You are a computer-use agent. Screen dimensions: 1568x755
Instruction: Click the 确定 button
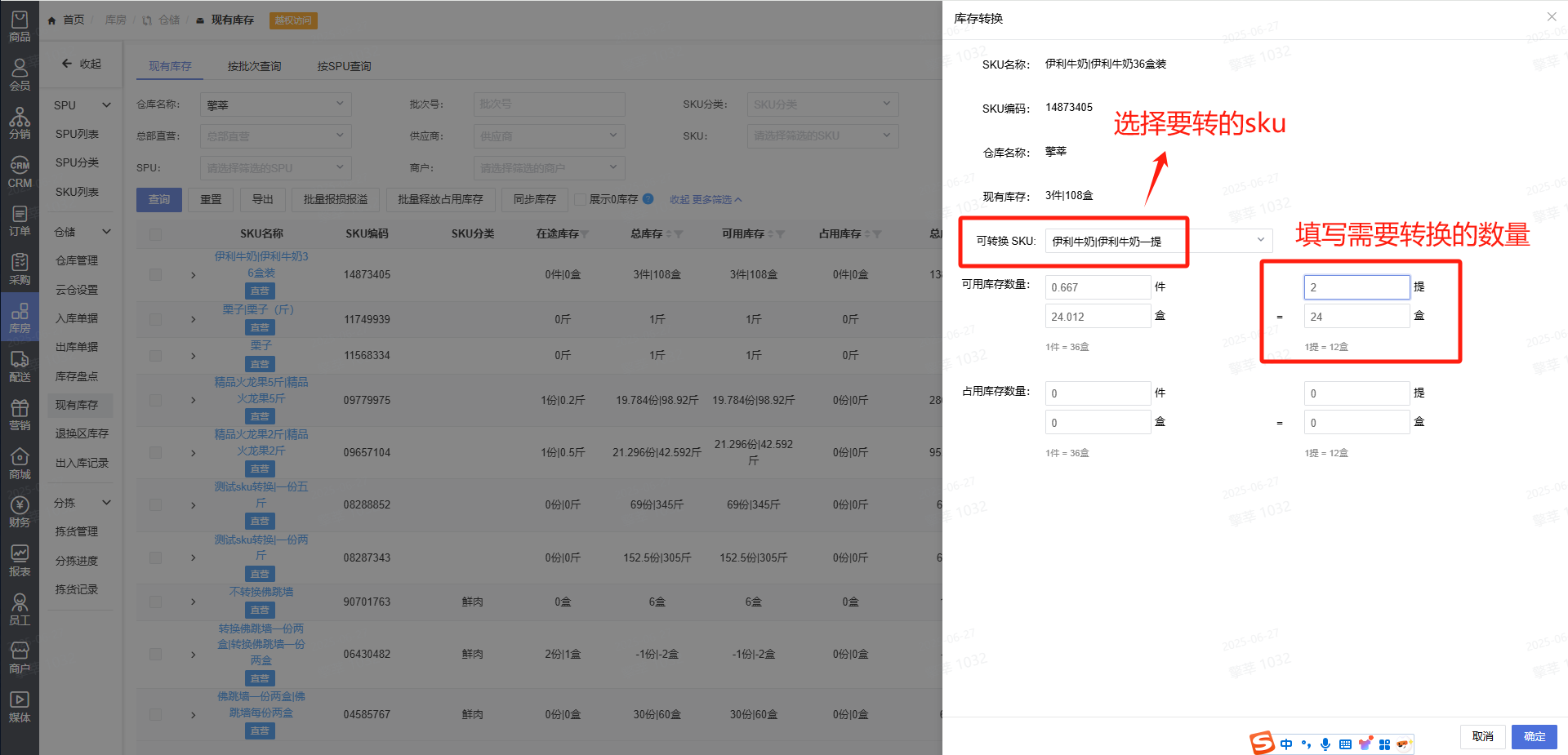pos(1534,736)
